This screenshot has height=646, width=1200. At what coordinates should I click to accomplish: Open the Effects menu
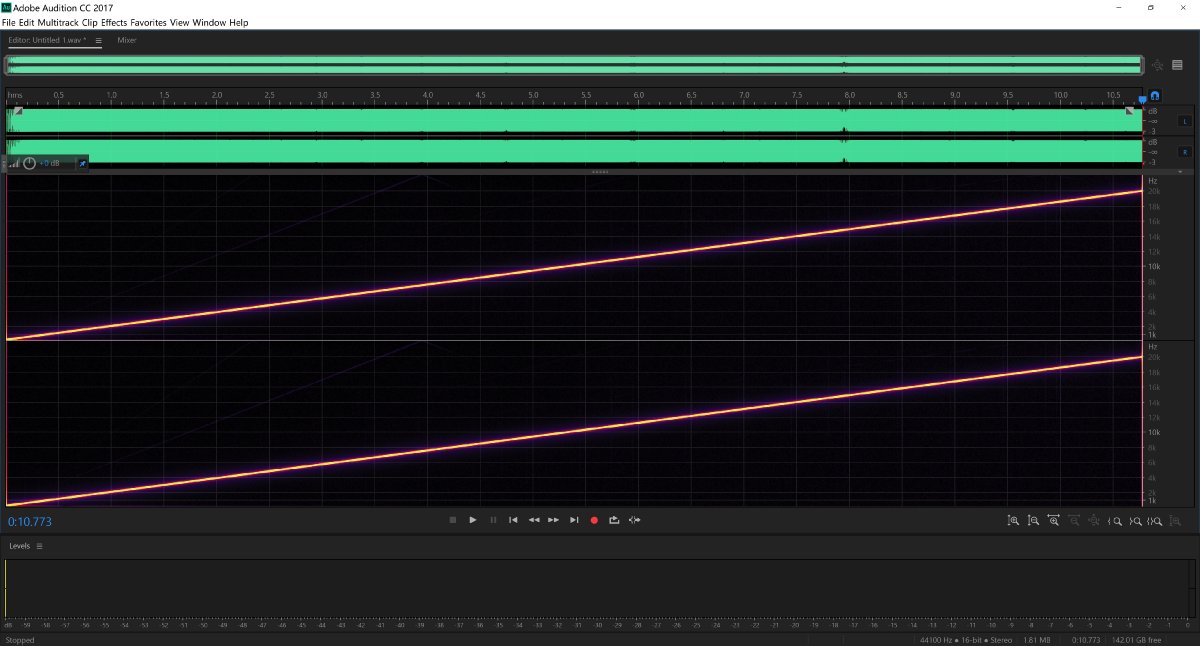coord(114,22)
